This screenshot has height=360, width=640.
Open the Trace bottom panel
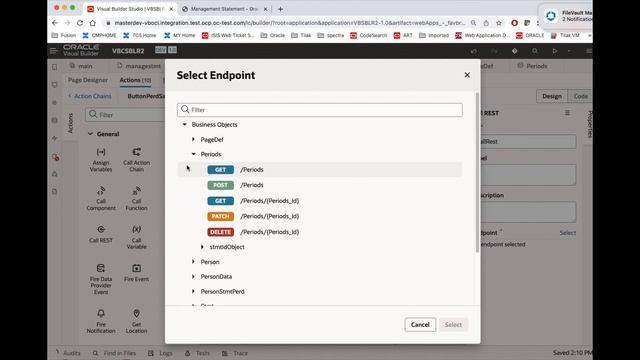click(235, 353)
